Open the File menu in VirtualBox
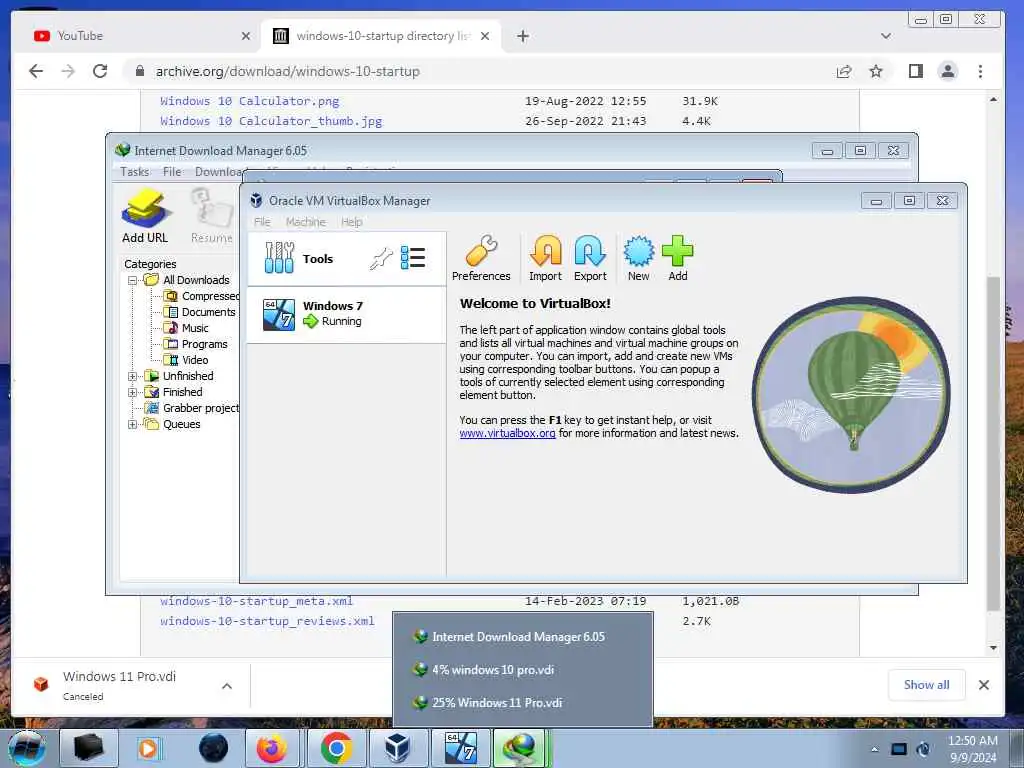 point(262,222)
